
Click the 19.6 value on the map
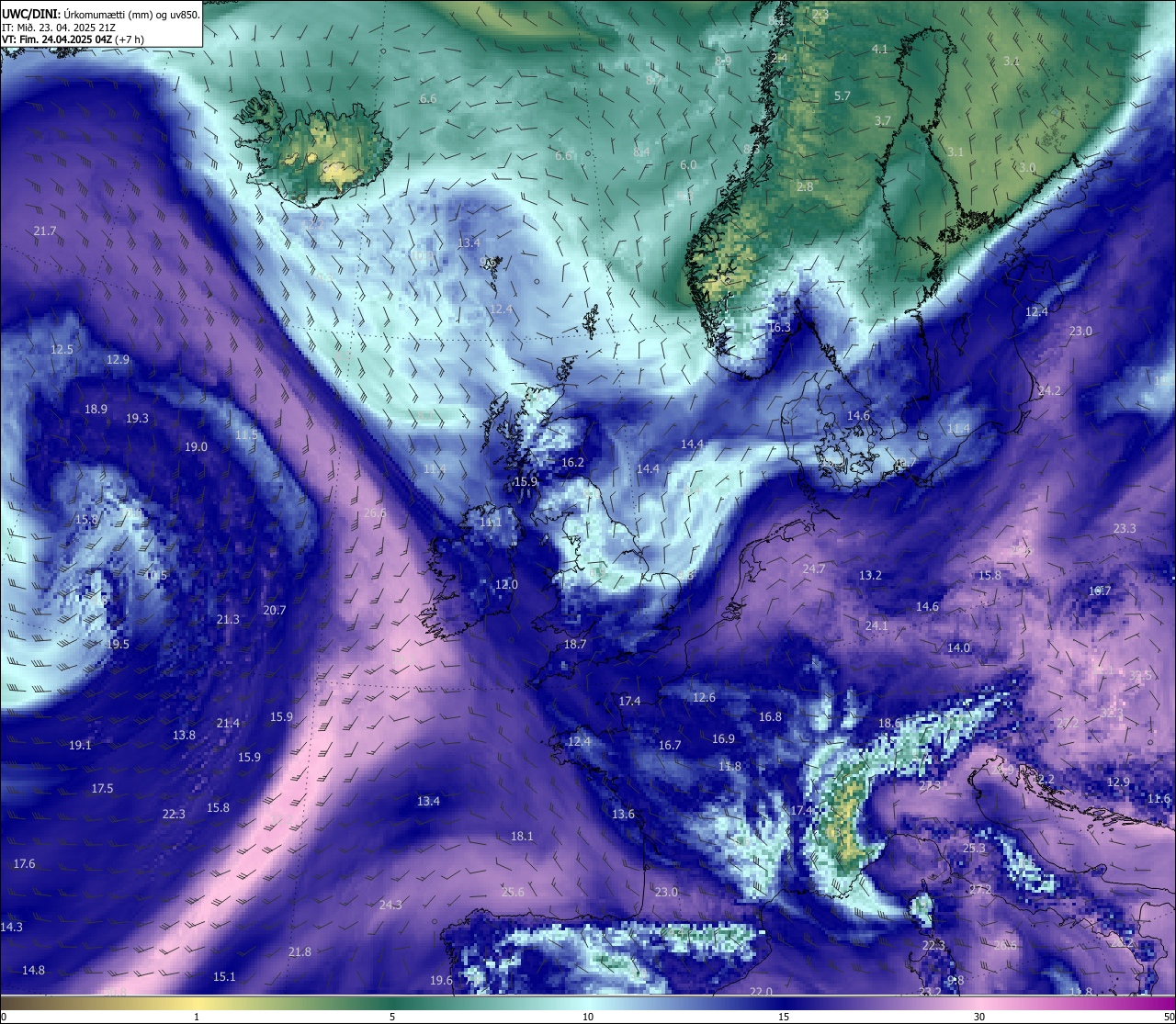pos(441,981)
